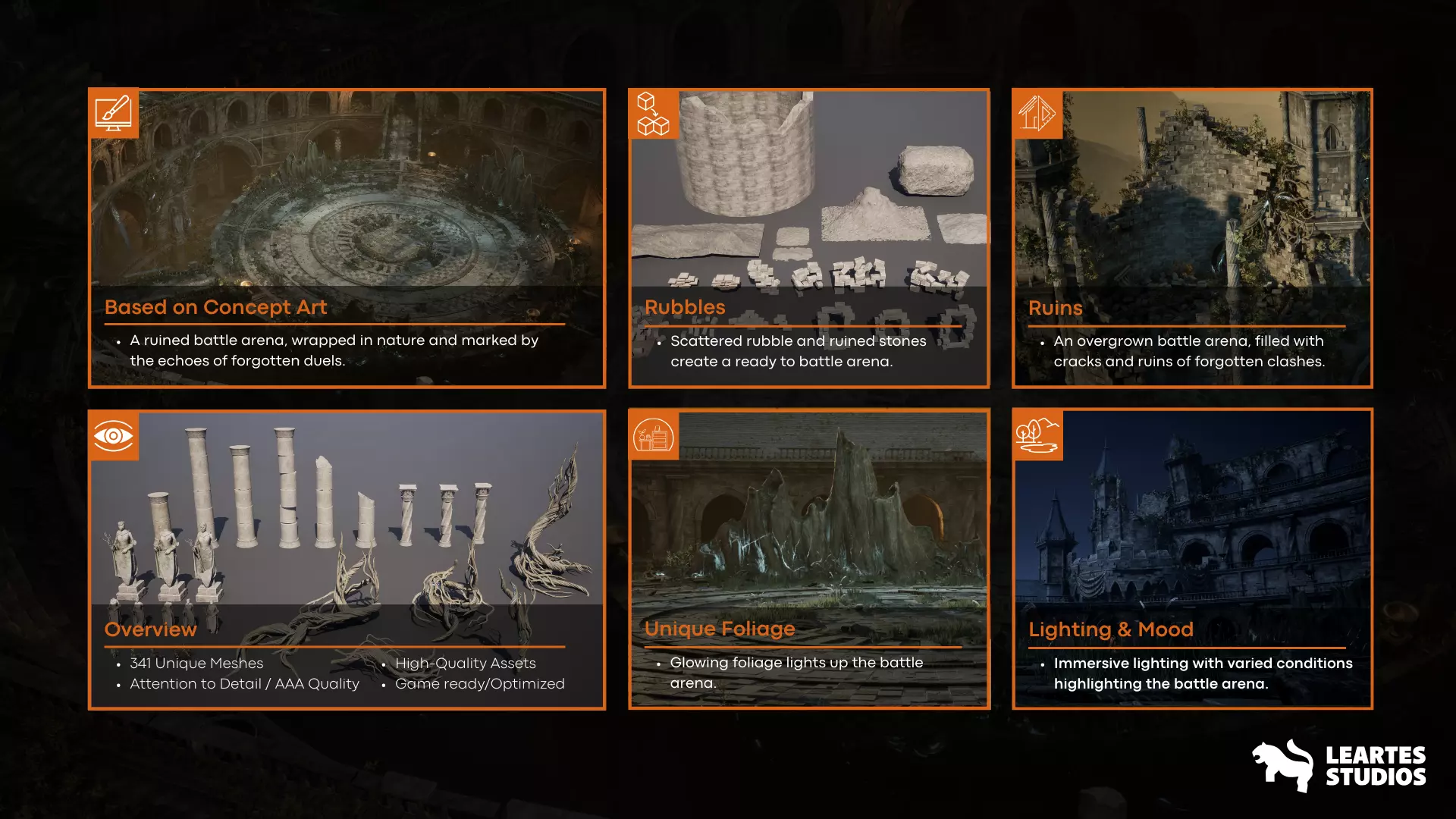Click the eye icon on Overview card
The height and width of the screenshot is (819, 1456).
pos(113,436)
